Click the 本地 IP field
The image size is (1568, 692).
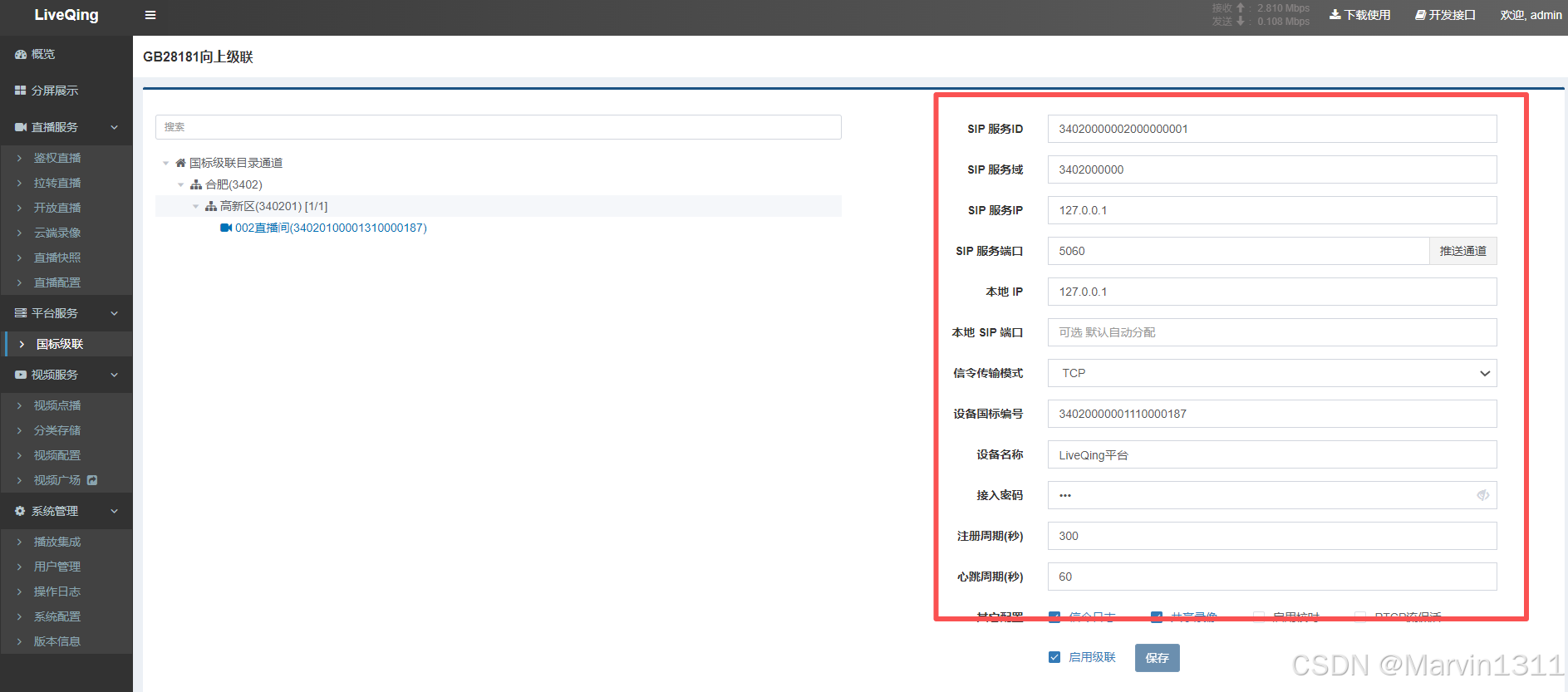click(1272, 292)
